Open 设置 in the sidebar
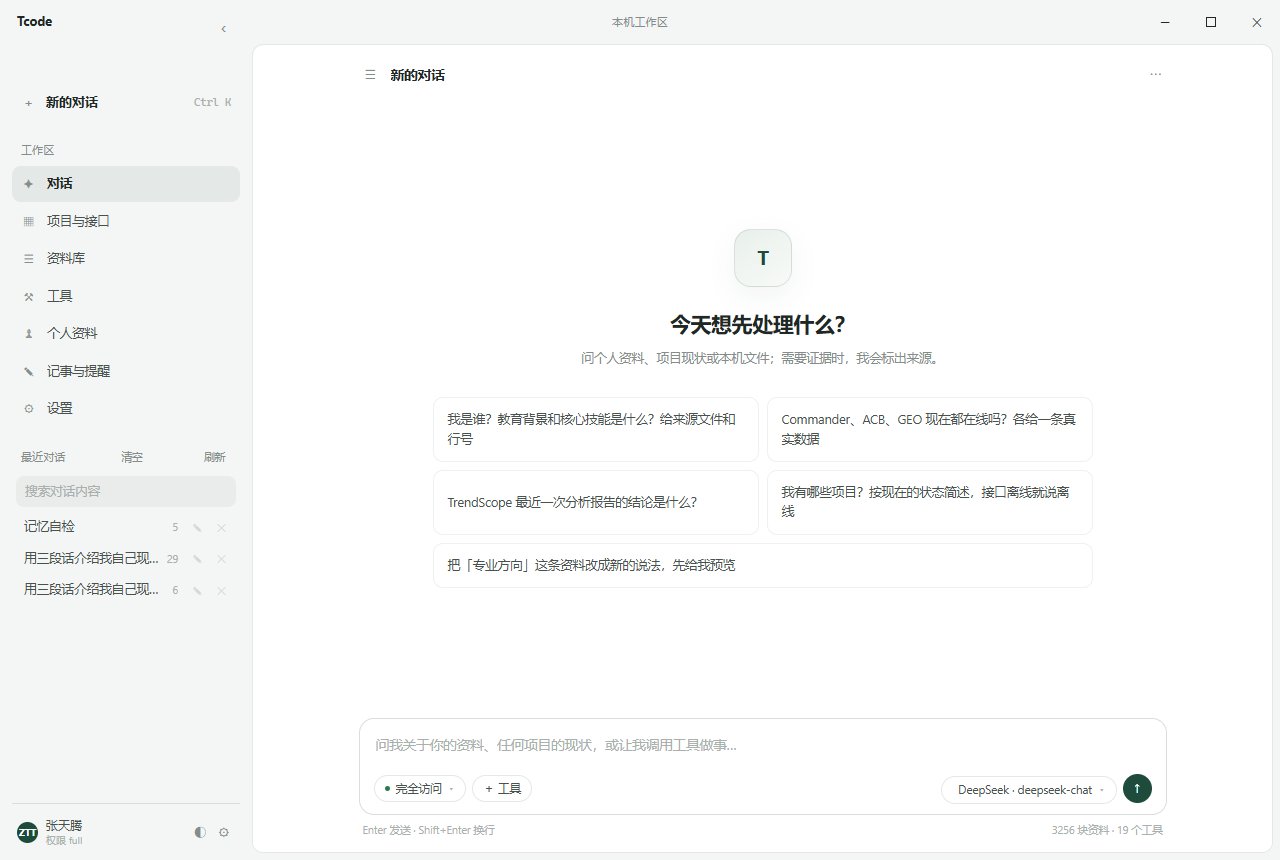 (126, 408)
